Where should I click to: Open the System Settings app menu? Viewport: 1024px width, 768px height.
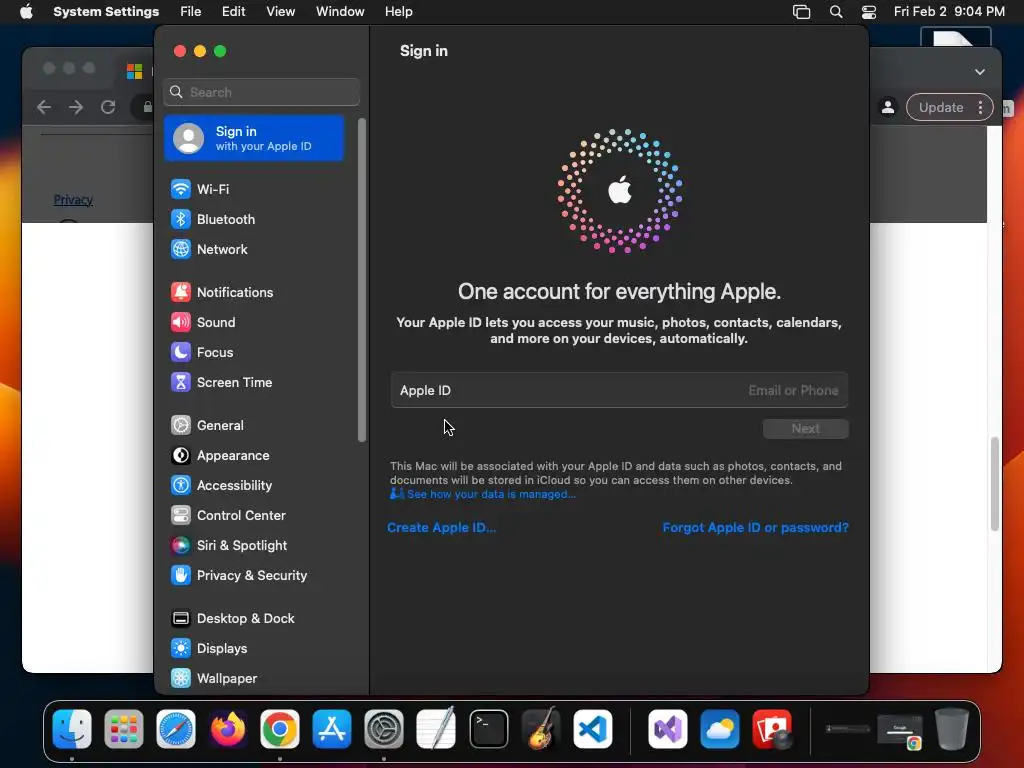106,12
